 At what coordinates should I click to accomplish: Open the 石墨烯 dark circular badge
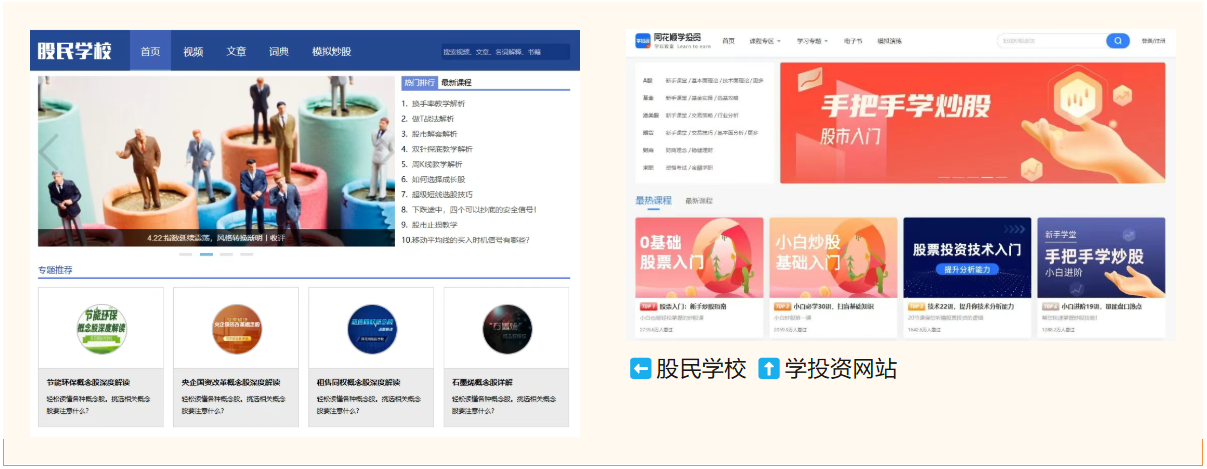(506, 329)
